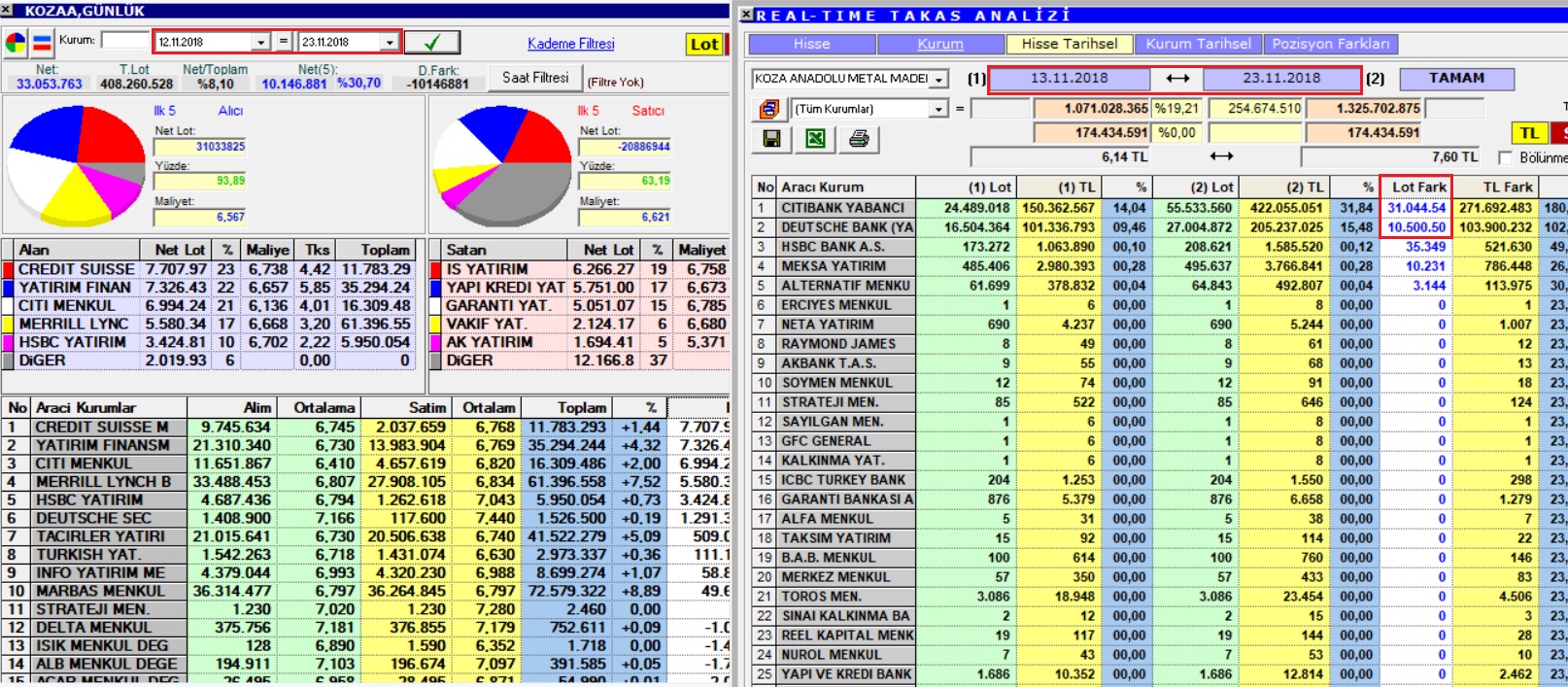Click the Lot Fark value 31.044.54
This screenshot has height=687, width=1568.
click(x=1416, y=208)
